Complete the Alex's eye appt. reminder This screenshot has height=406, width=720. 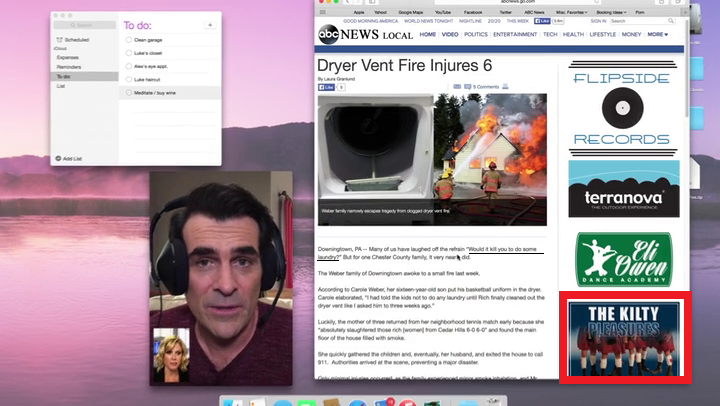[129, 66]
